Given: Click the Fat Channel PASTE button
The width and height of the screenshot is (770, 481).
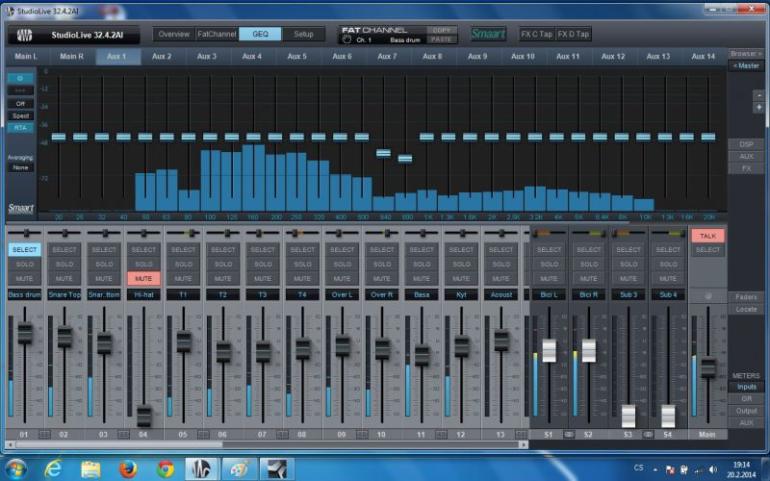Looking at the screenshot, I should pos(441,39).
